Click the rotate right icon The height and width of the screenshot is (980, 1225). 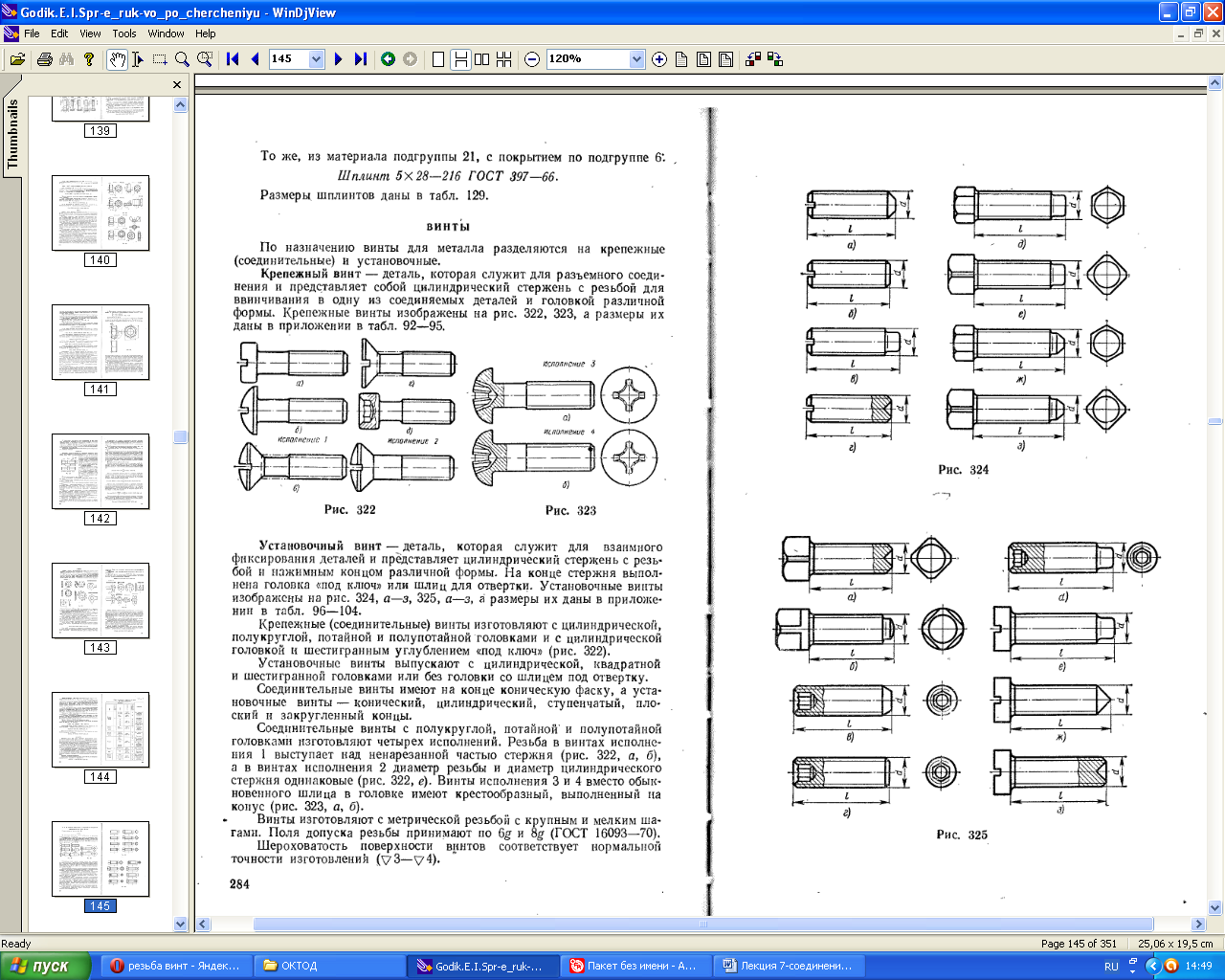pos(775,59)
